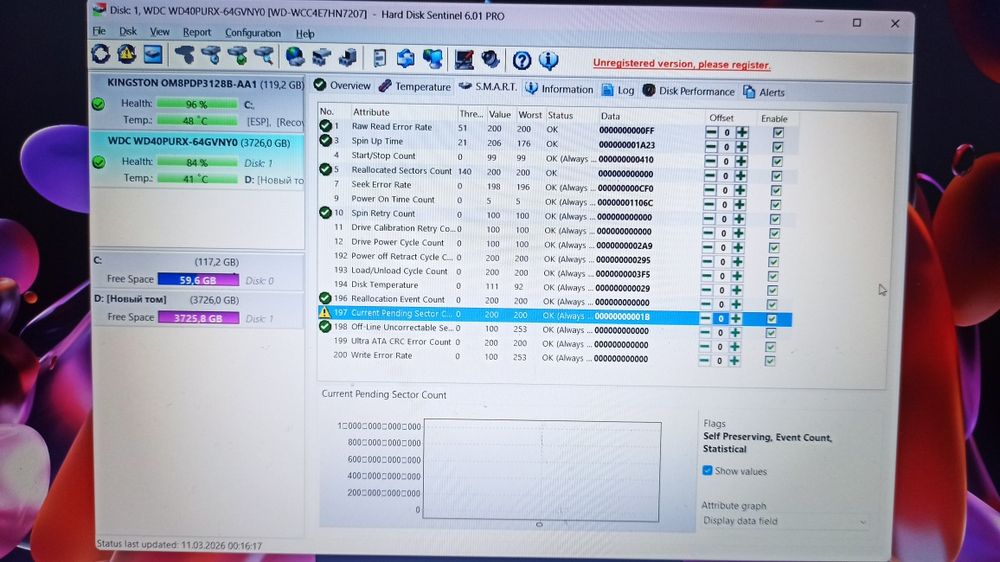Switch to the Log tab
Image resolution: width=1000 pixels, height=562 pixels.
click(x=618, y=90)
